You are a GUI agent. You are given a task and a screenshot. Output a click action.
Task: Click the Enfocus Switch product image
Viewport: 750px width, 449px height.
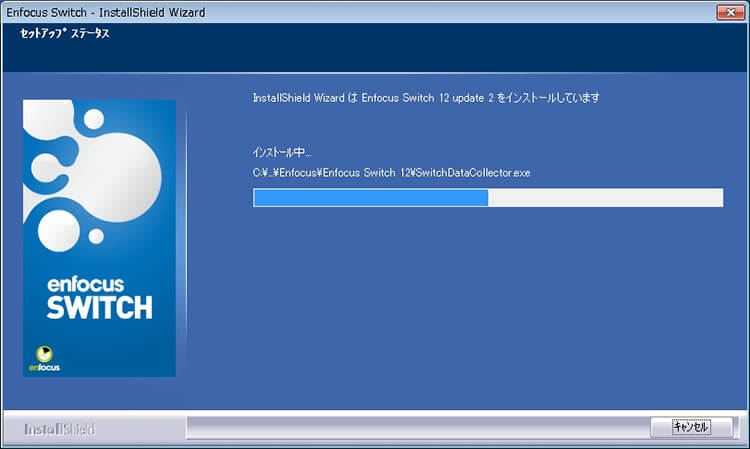(99, 238)
